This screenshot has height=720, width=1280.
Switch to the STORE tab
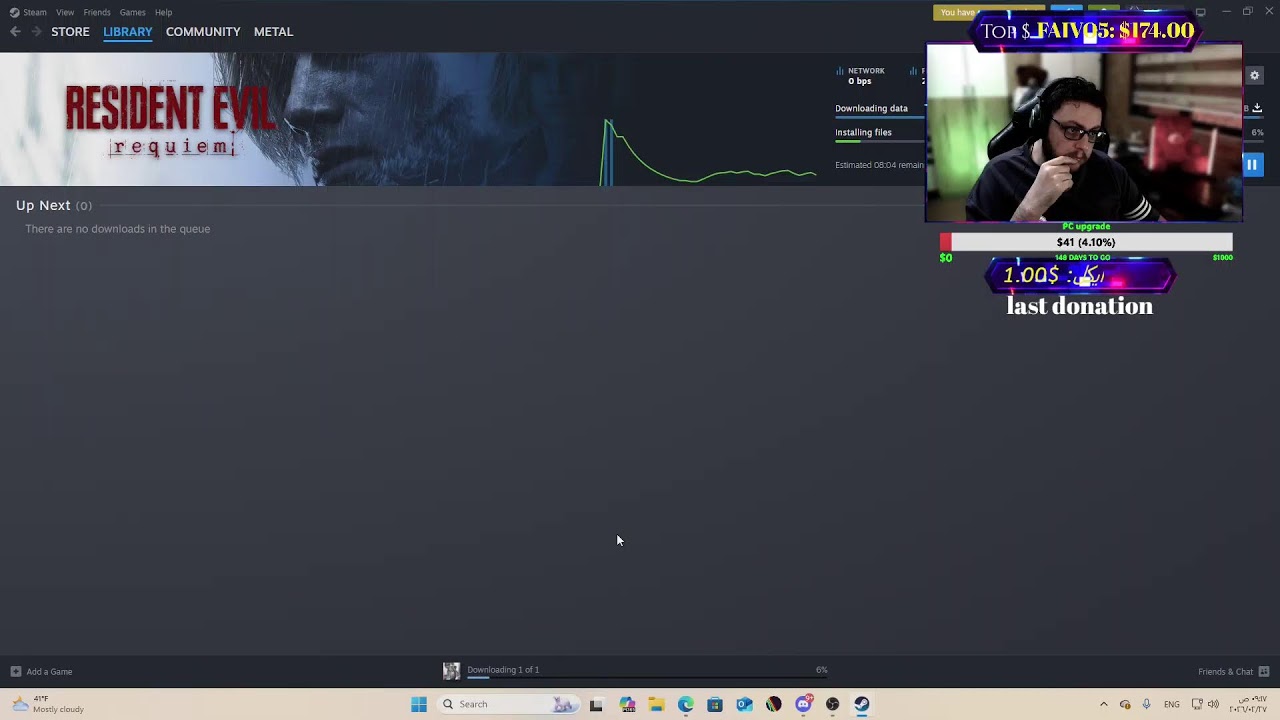(x=70, y=32)
